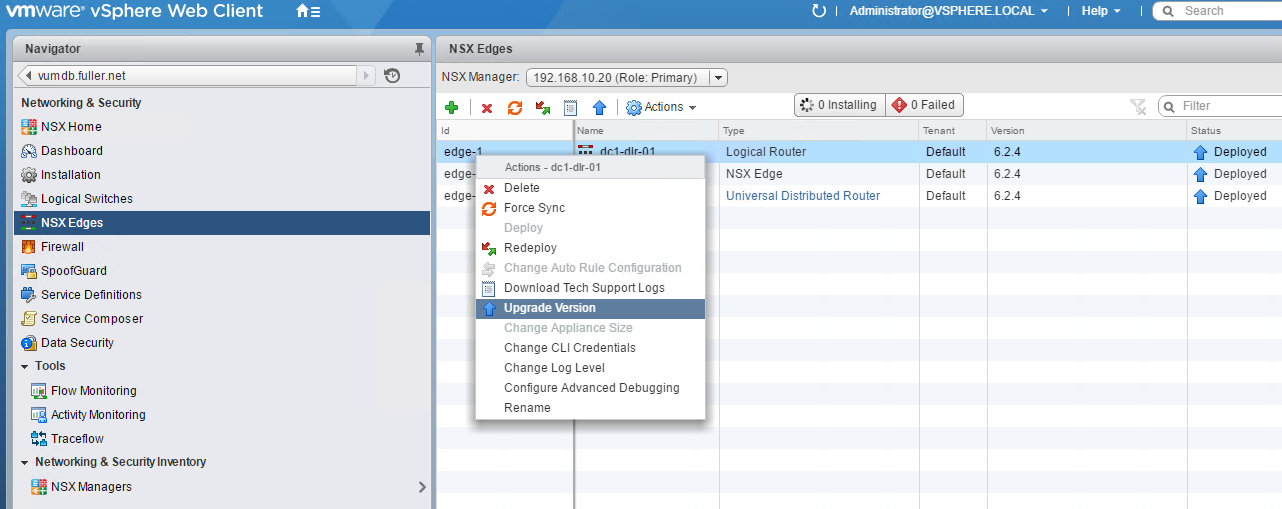Select the NSX Edge type cell

[x=819, y=174]
